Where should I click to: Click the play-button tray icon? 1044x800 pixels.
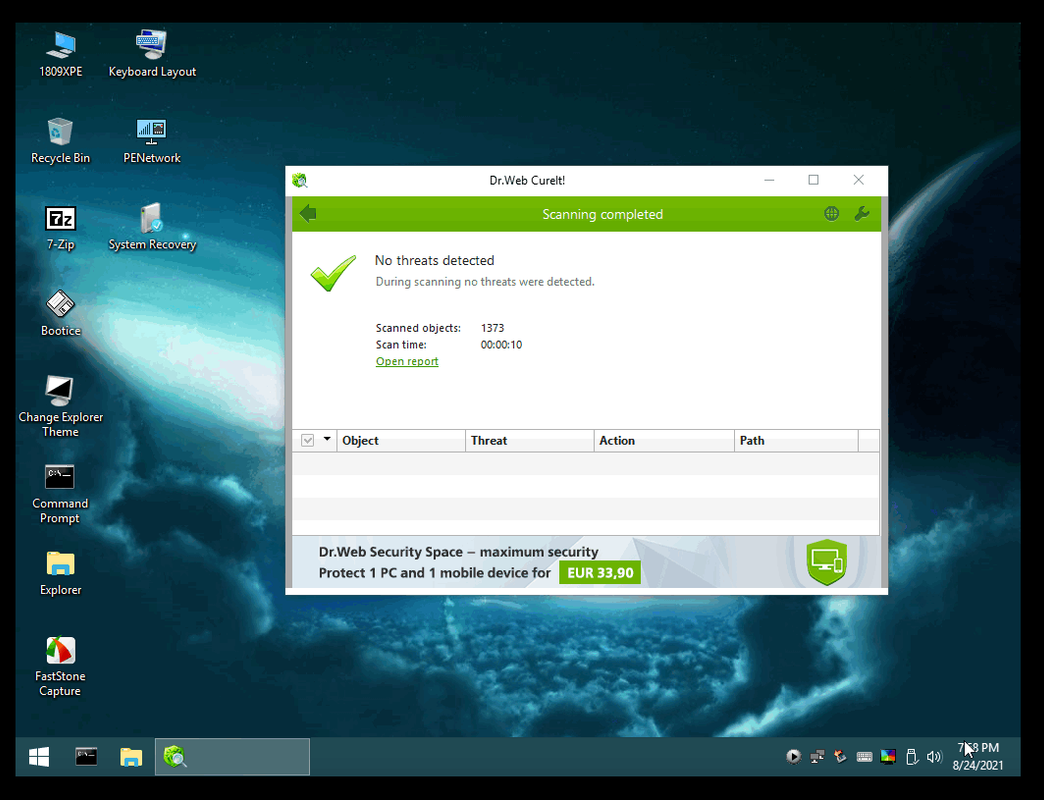coord(793,757)
